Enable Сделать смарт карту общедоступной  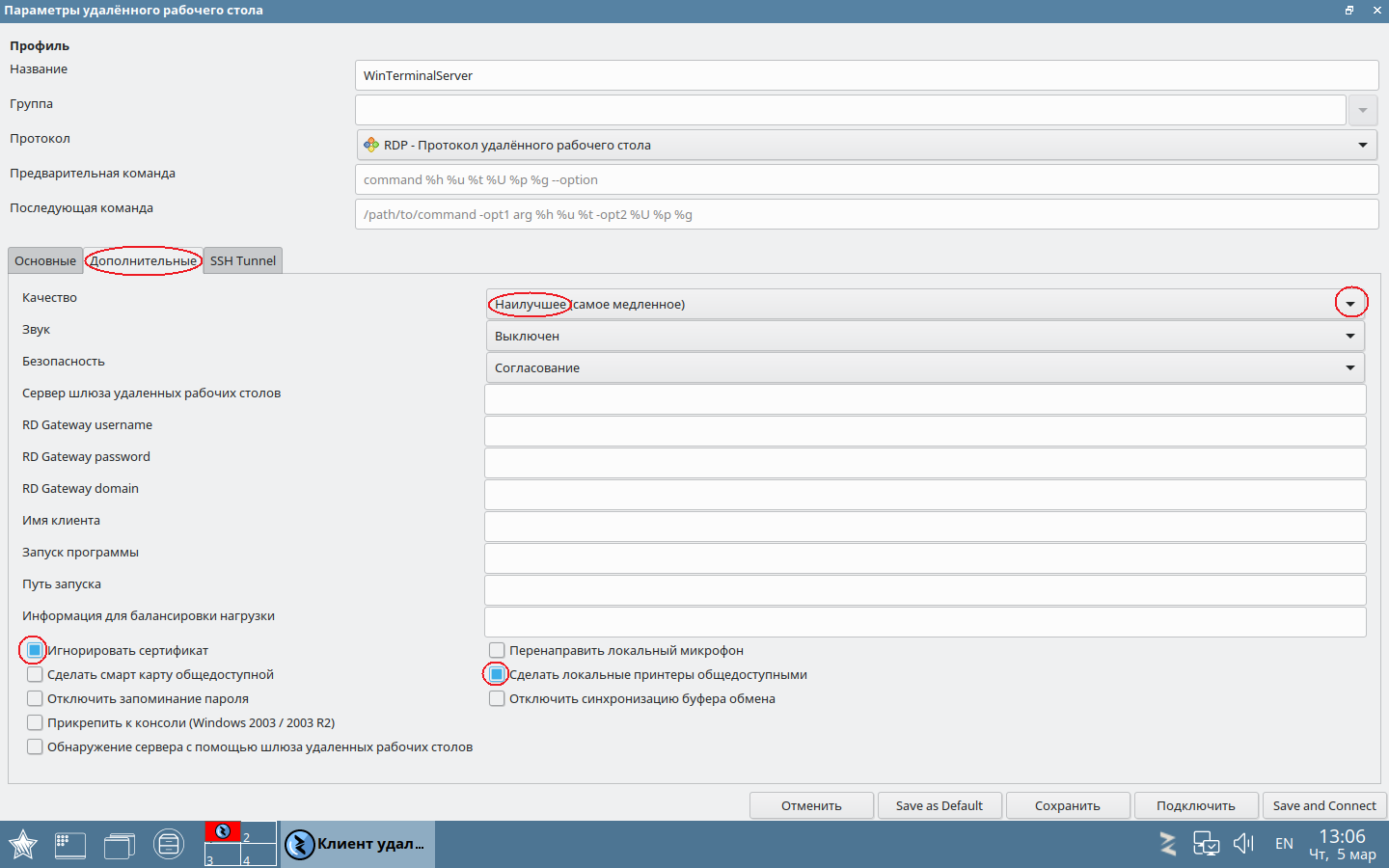coord(35,674)
